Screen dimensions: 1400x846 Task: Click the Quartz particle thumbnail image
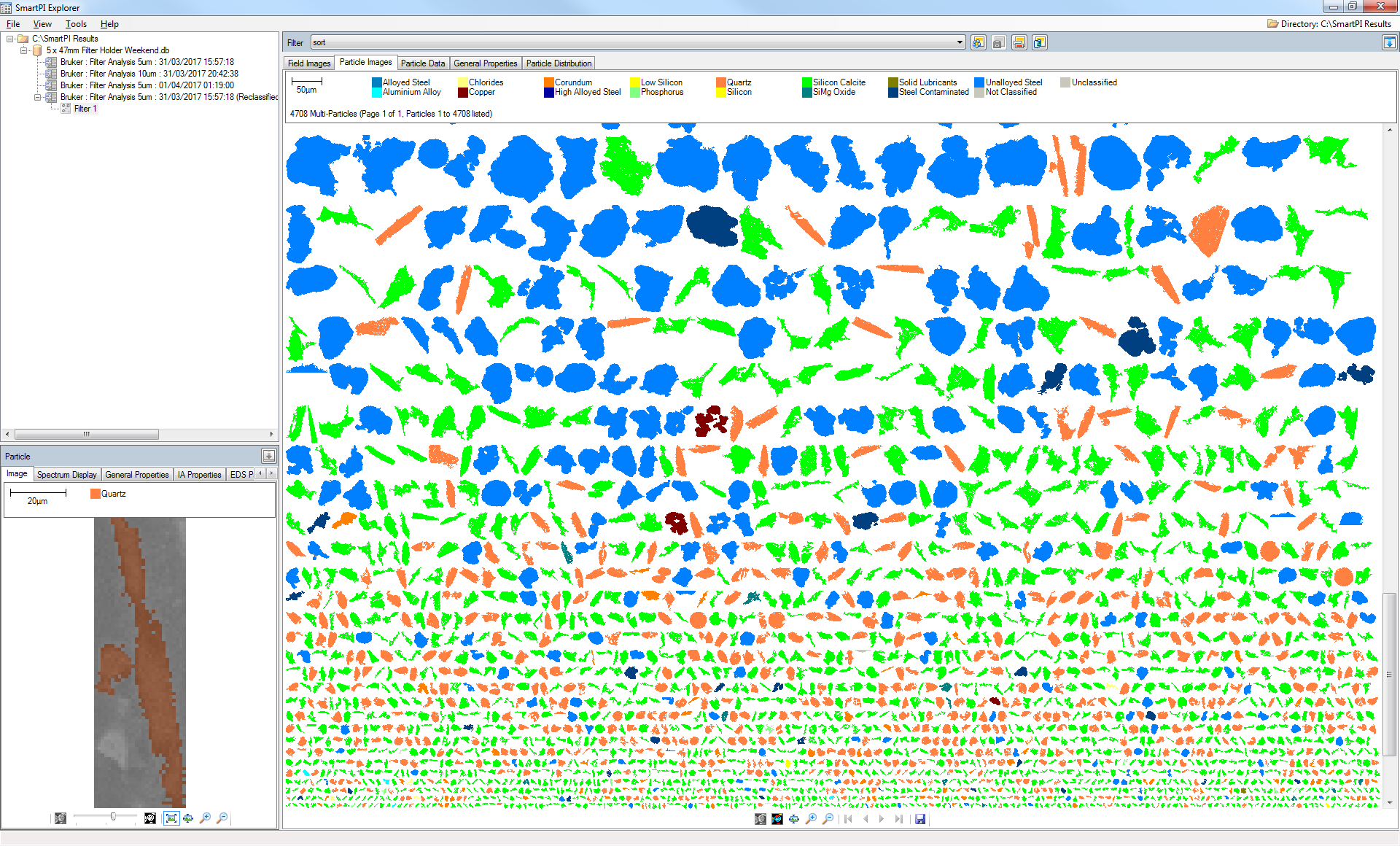coord(140,660)
